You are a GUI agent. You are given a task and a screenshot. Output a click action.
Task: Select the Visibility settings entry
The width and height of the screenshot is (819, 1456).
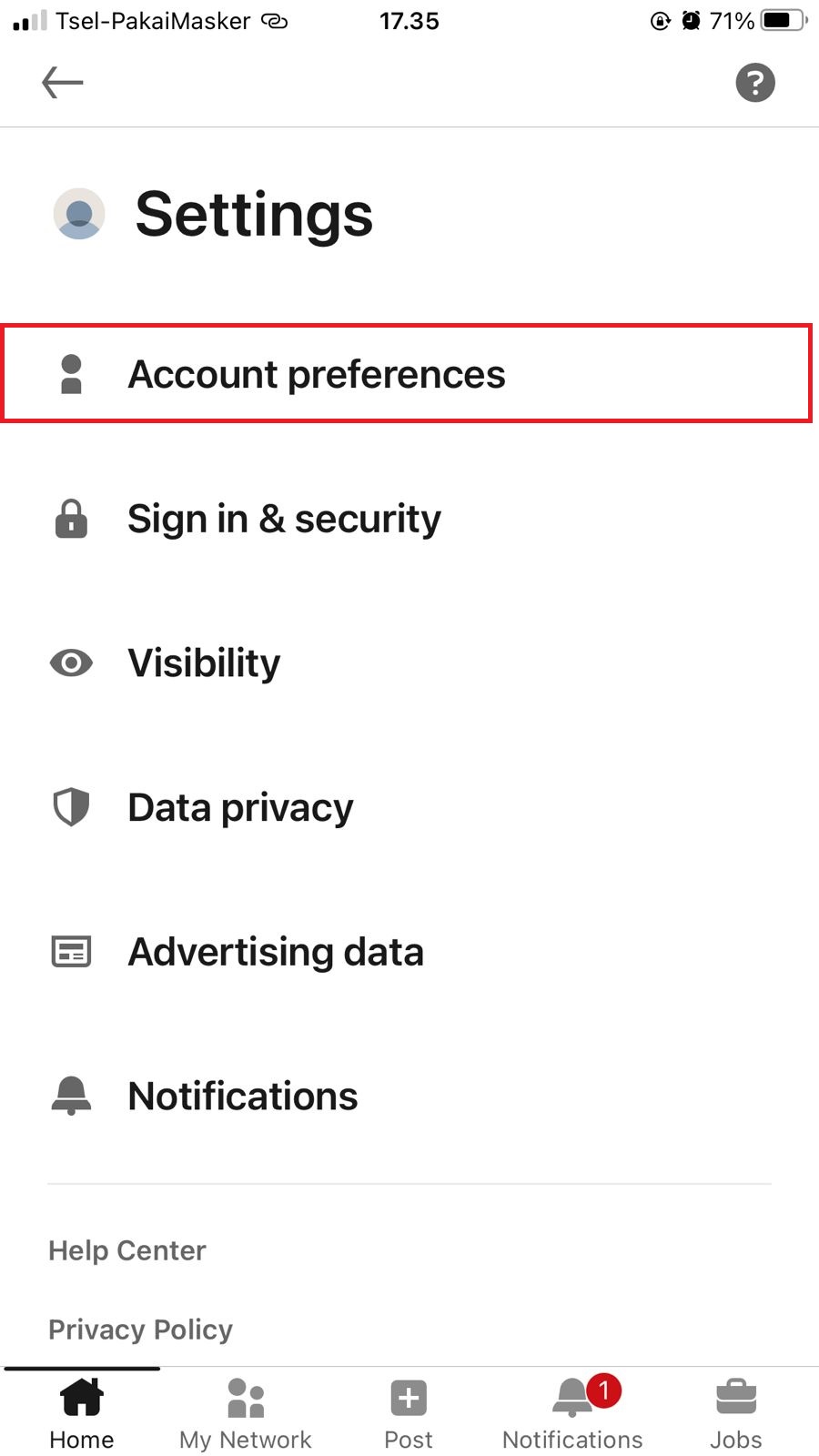pos(409,662)
